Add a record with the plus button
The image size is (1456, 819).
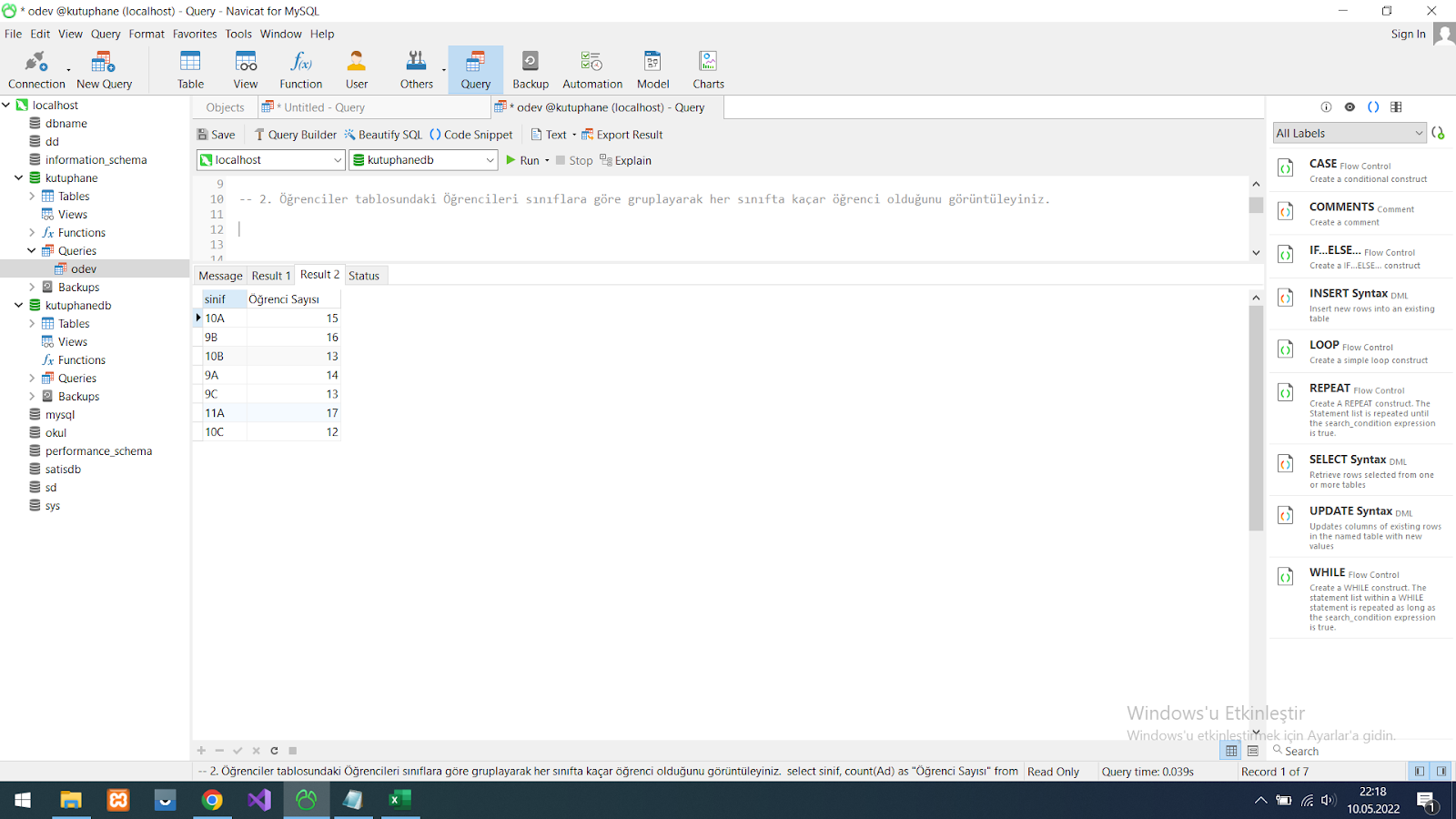pos(201,751)
